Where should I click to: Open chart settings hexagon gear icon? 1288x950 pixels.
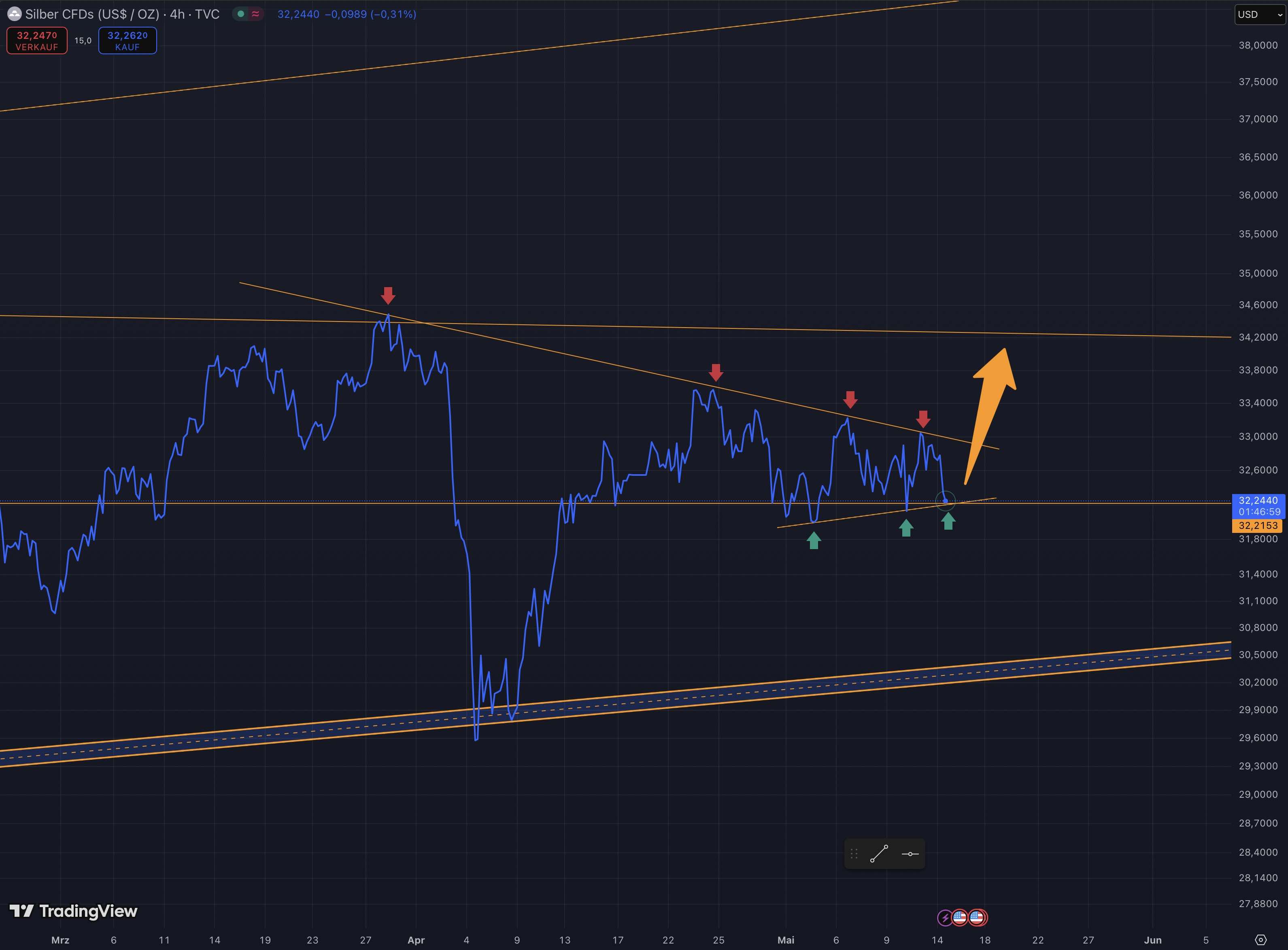pyautogui.click(x=1260, y=939)
